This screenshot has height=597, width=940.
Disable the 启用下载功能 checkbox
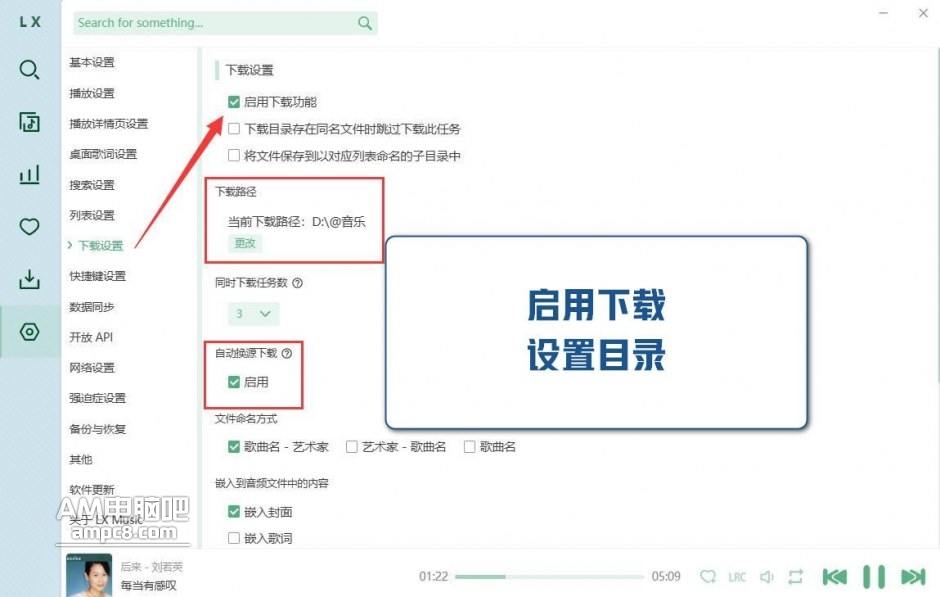[234, 102]
